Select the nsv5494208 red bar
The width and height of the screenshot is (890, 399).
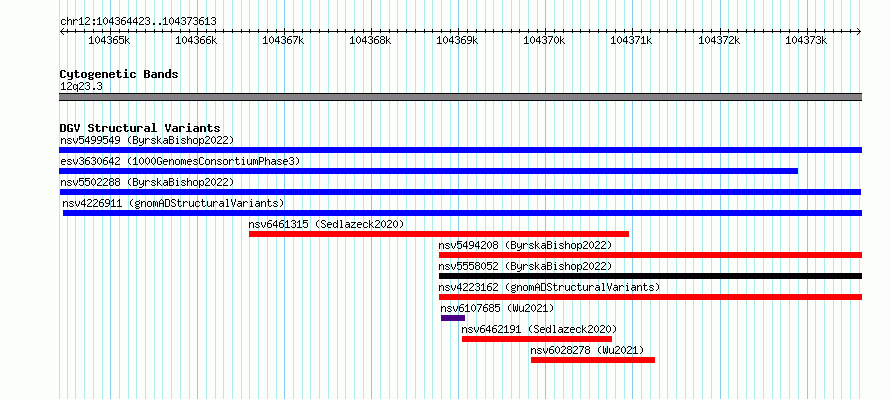click(x=650, y=255)
